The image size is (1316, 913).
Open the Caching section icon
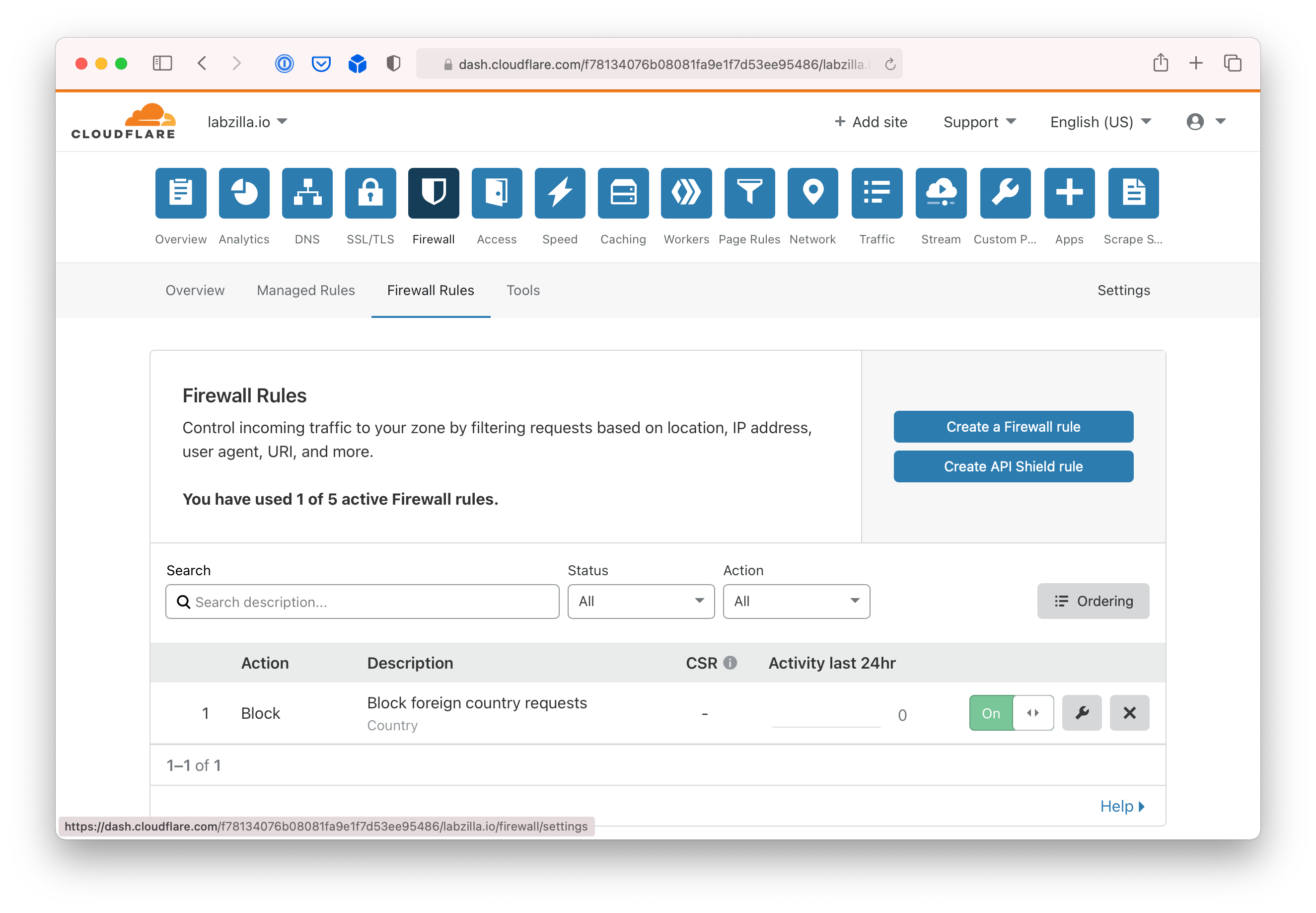click(x=623, y=193)
